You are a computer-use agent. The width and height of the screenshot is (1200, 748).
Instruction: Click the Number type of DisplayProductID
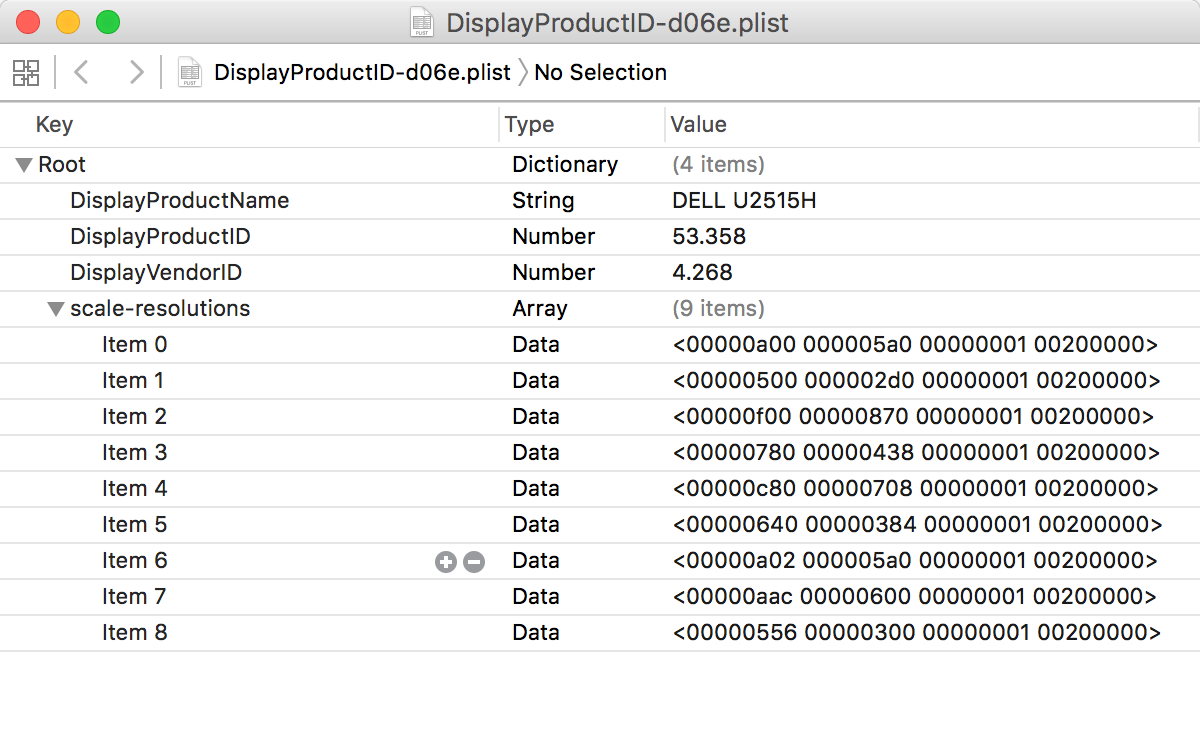pos(554,237)
